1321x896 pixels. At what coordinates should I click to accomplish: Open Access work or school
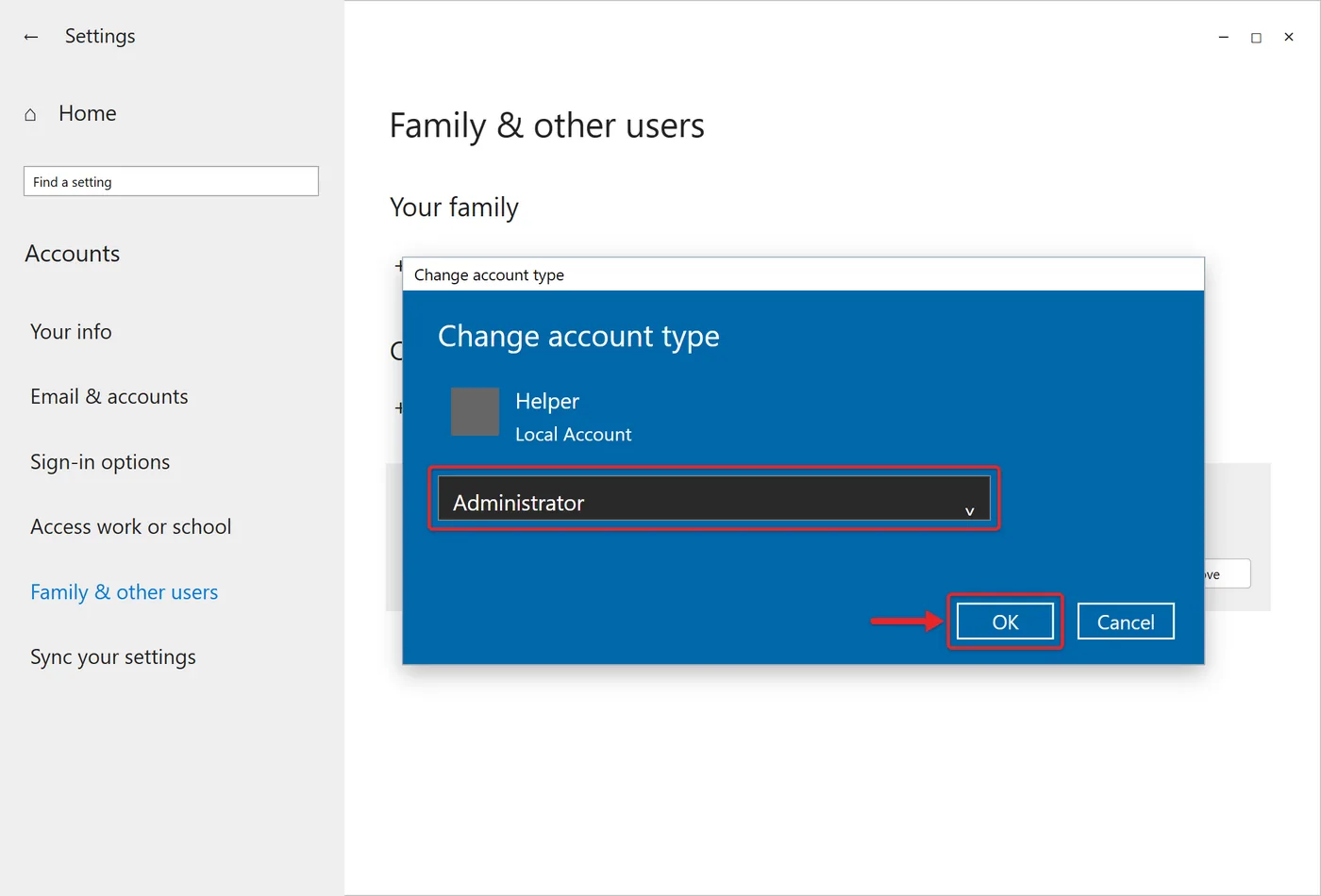point(131,527)
